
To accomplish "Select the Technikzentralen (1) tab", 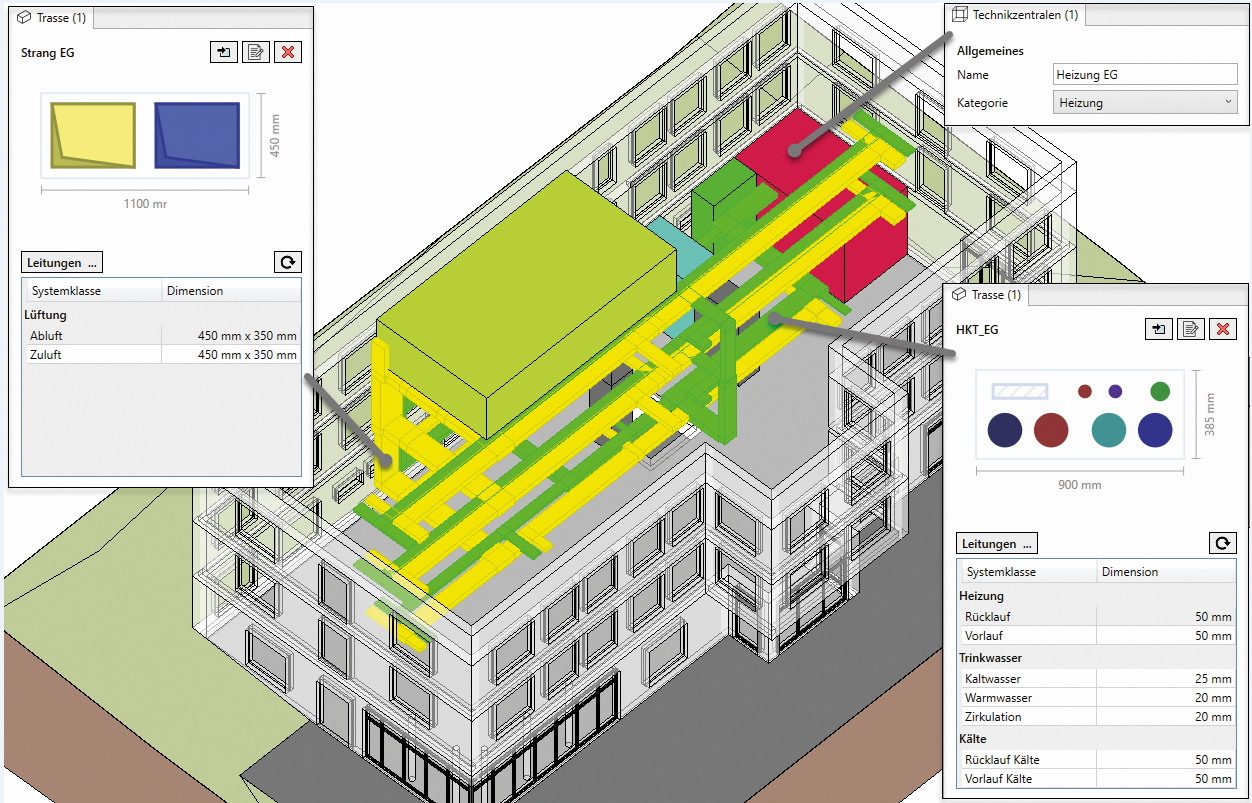I will point(1014,15).
